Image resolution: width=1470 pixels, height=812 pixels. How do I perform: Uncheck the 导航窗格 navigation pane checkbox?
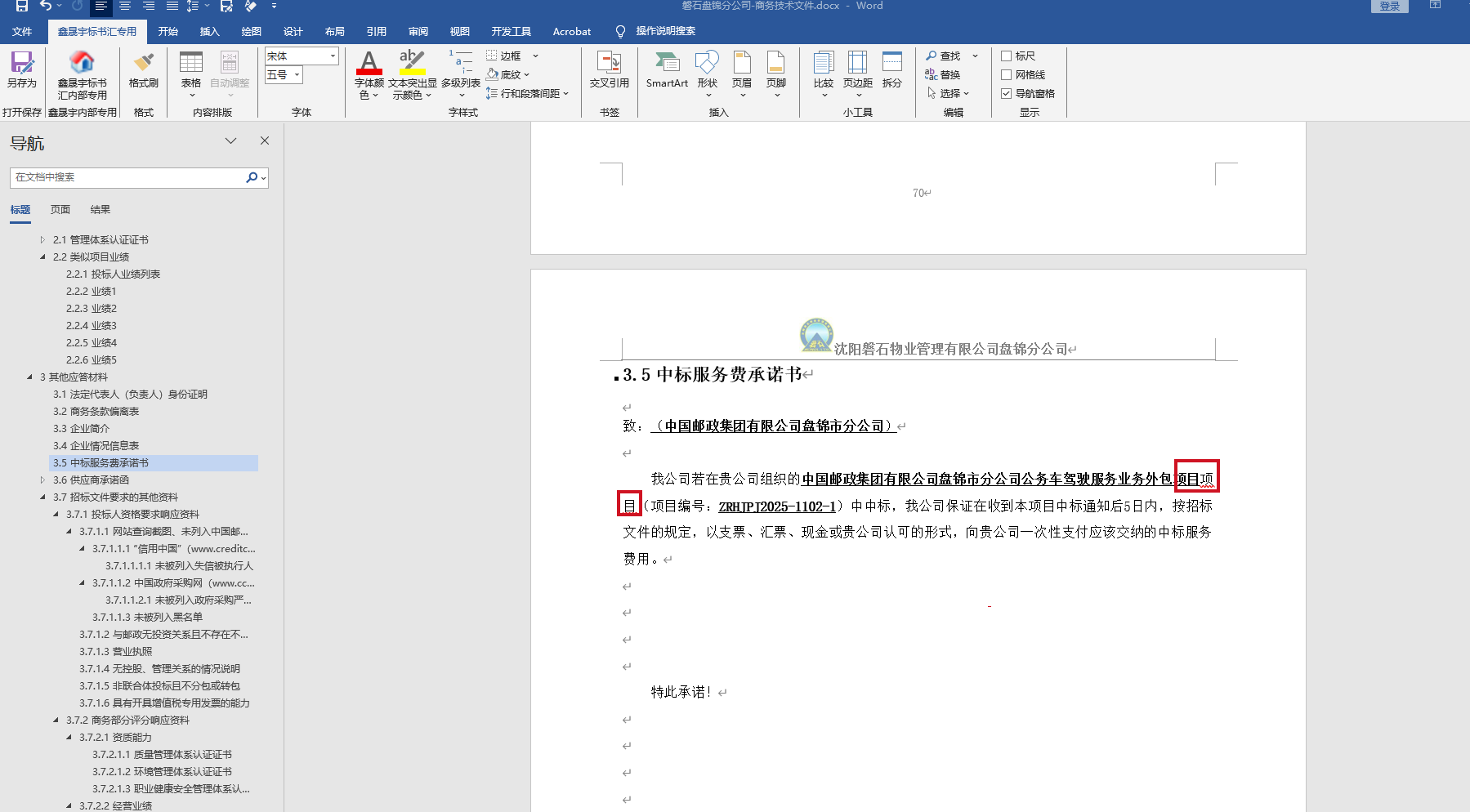1007,94
